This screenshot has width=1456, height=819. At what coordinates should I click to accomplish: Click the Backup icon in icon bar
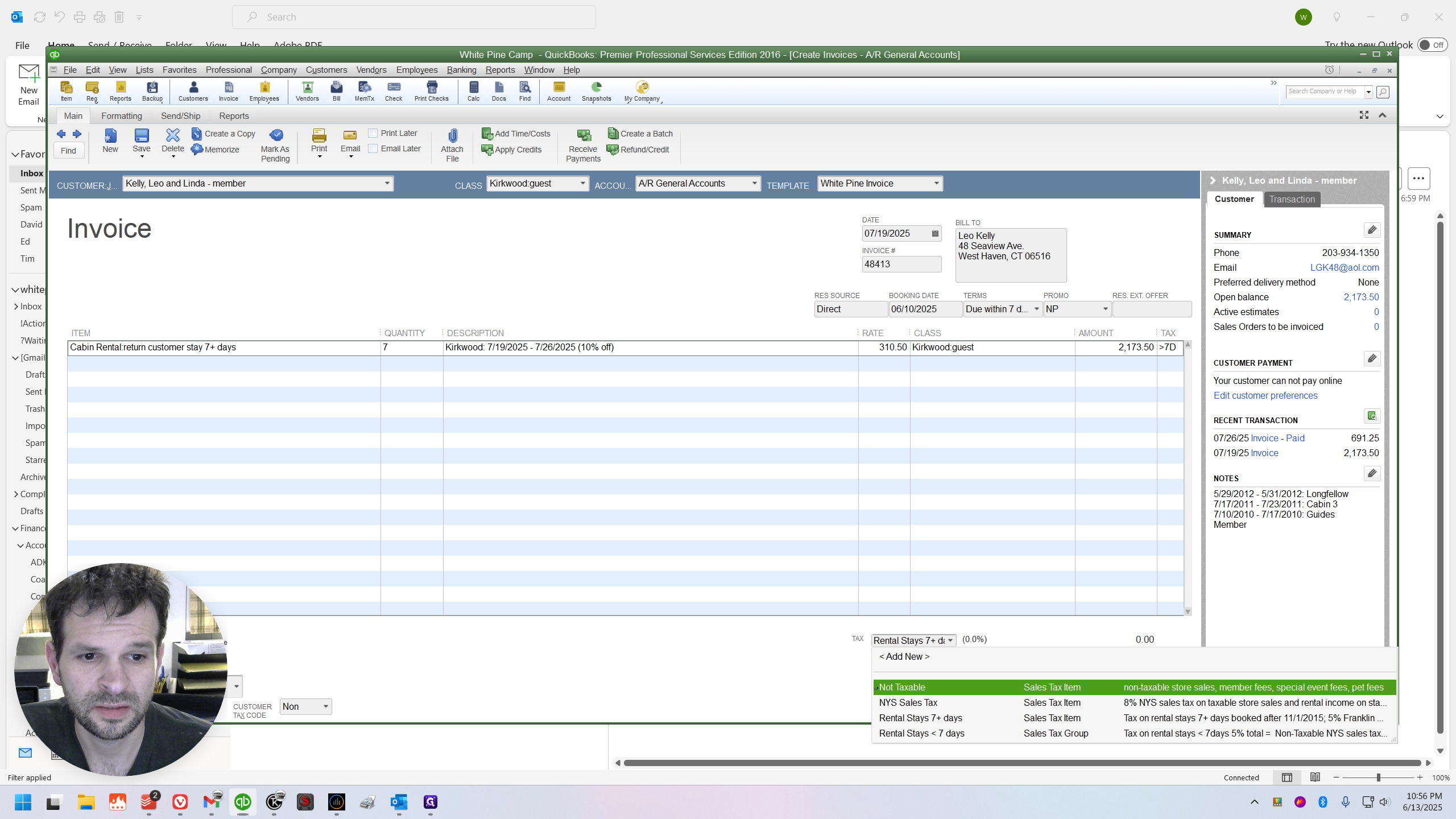[152, 91]
